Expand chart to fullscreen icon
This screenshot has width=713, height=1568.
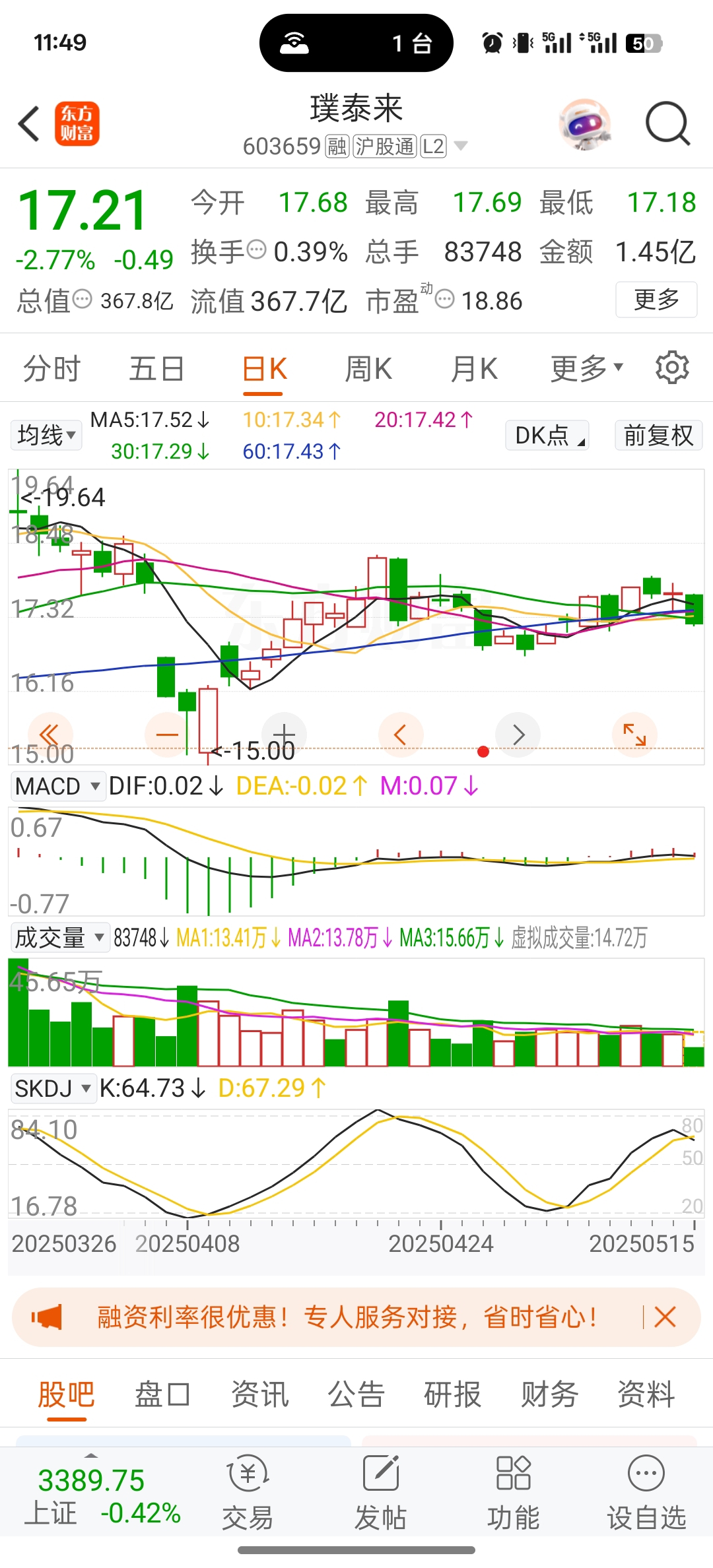coord(634,735)
